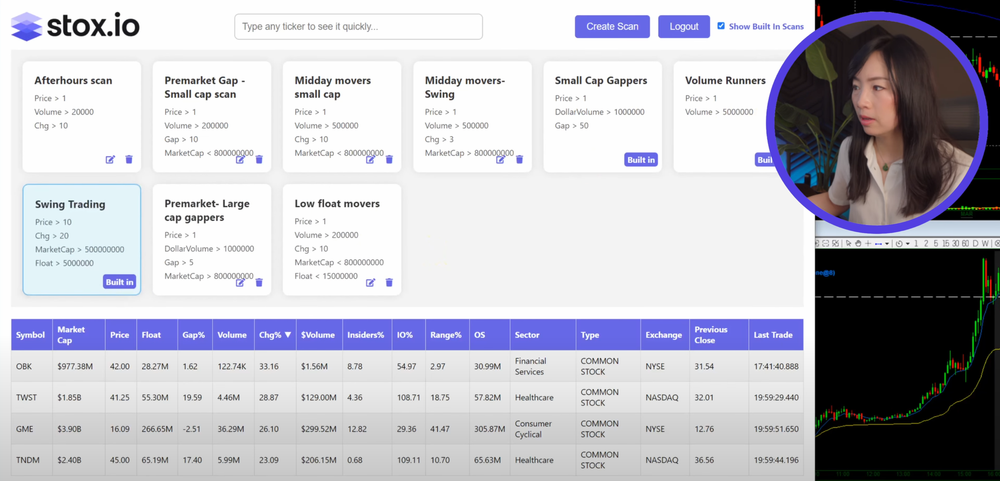This screenshot has width=1000, height=481.
Task: Select the pointer arrow tool in chart toolbar
Action: (x=849, y=244)
